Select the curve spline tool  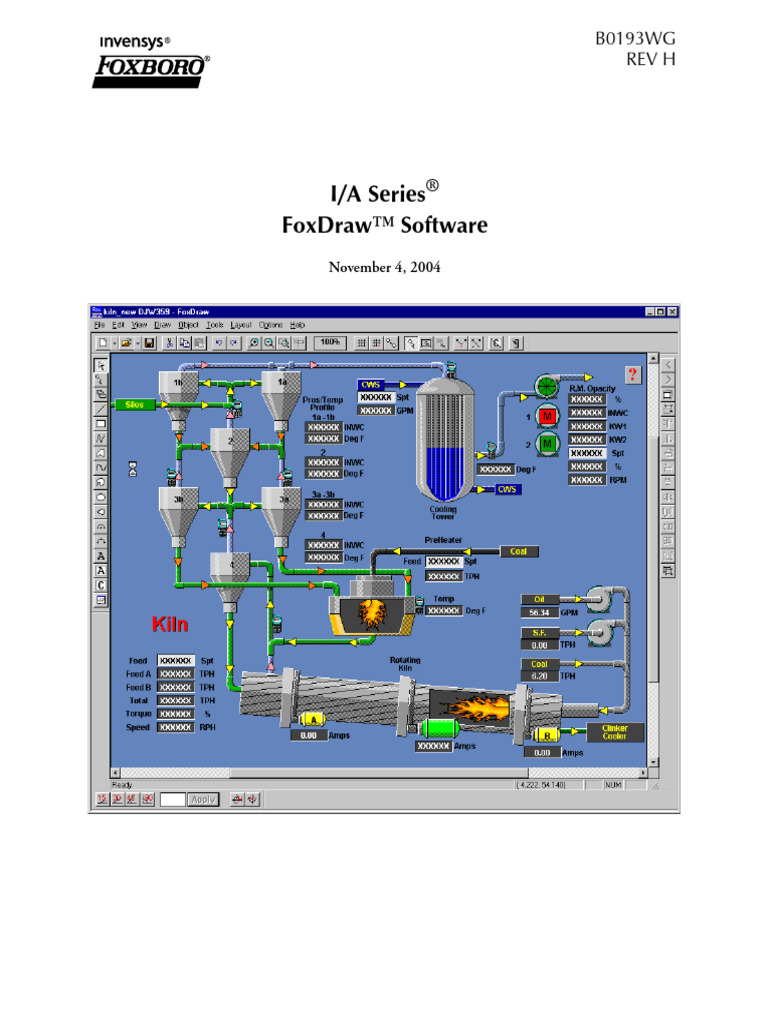point(101,468)
